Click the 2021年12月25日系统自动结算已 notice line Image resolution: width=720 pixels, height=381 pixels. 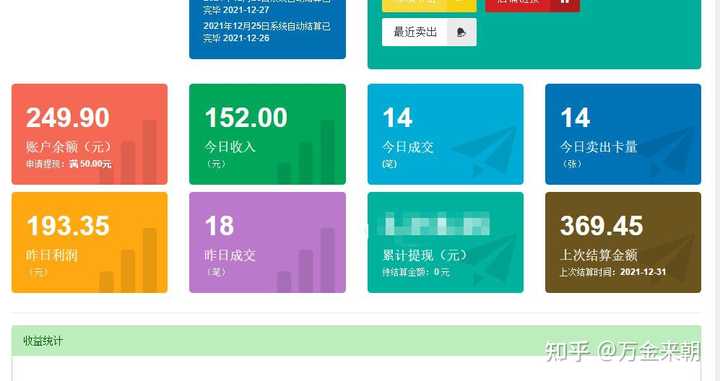point(267,26)
